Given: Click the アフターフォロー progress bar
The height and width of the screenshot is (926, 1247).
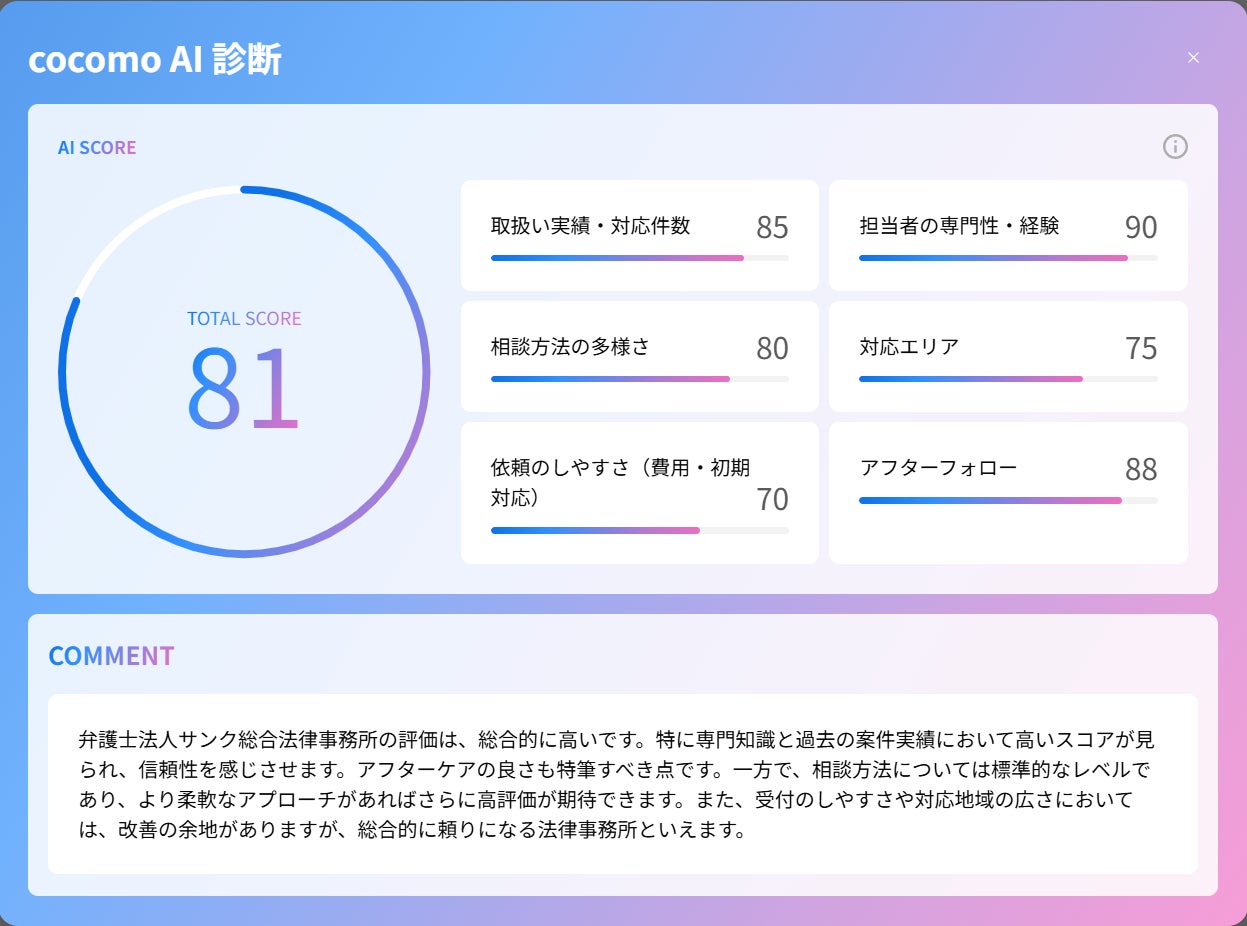Looking at the screenshot, I should 1008,500.
